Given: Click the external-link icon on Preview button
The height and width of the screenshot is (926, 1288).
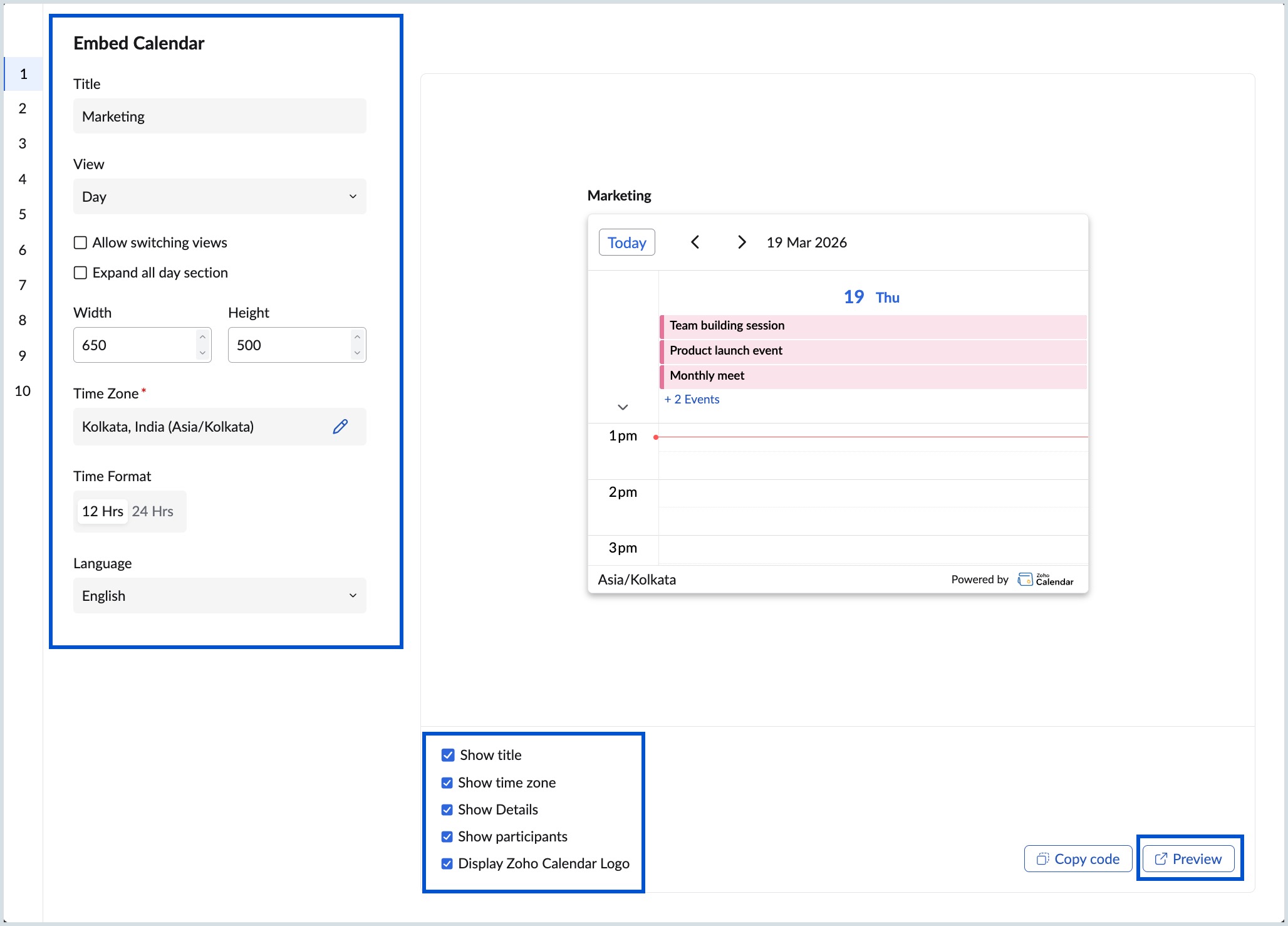Looking at the screenshot, I should pyautogui.click(x=1161, y=858).
